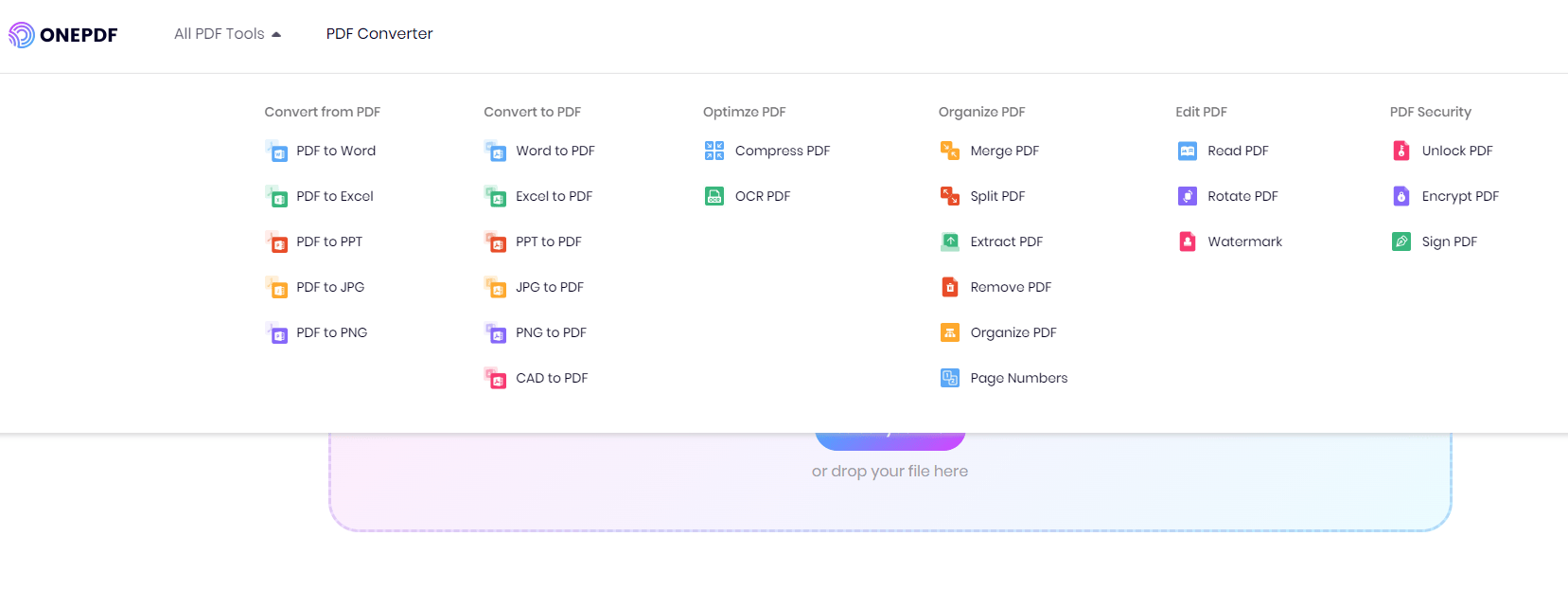The image size is (1568, 590).
Task: Click the Unlock PDF icon
Action: pos(1401,151)
